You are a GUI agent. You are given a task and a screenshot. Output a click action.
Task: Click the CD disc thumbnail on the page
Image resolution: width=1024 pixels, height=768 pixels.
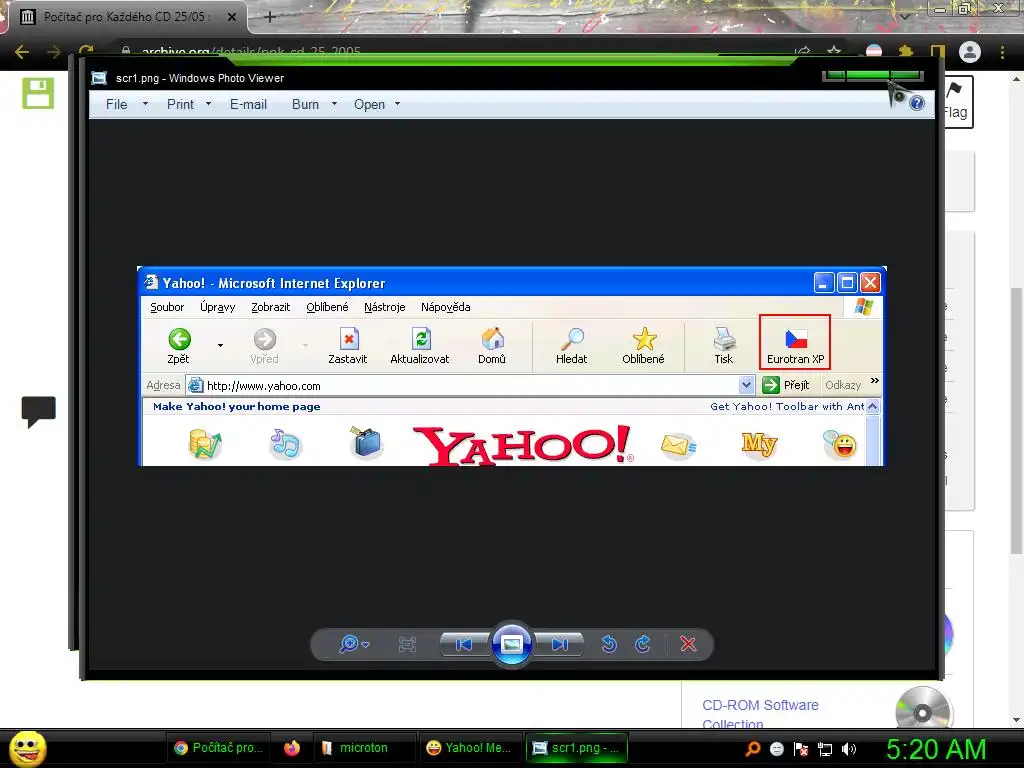click(x=922, y=709)
